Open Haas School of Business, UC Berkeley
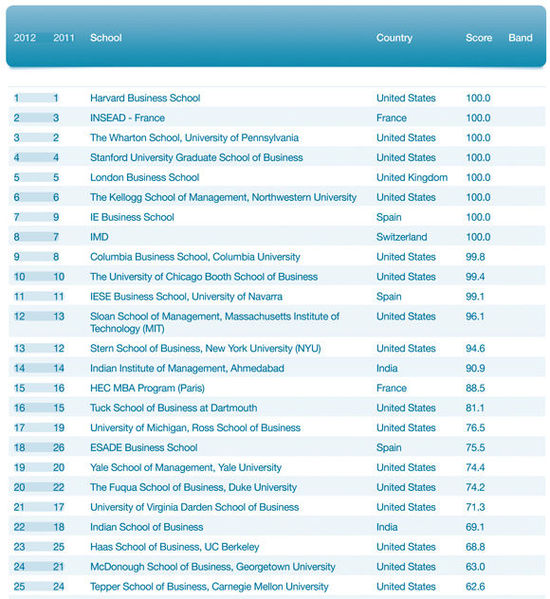 click(175, 547)
